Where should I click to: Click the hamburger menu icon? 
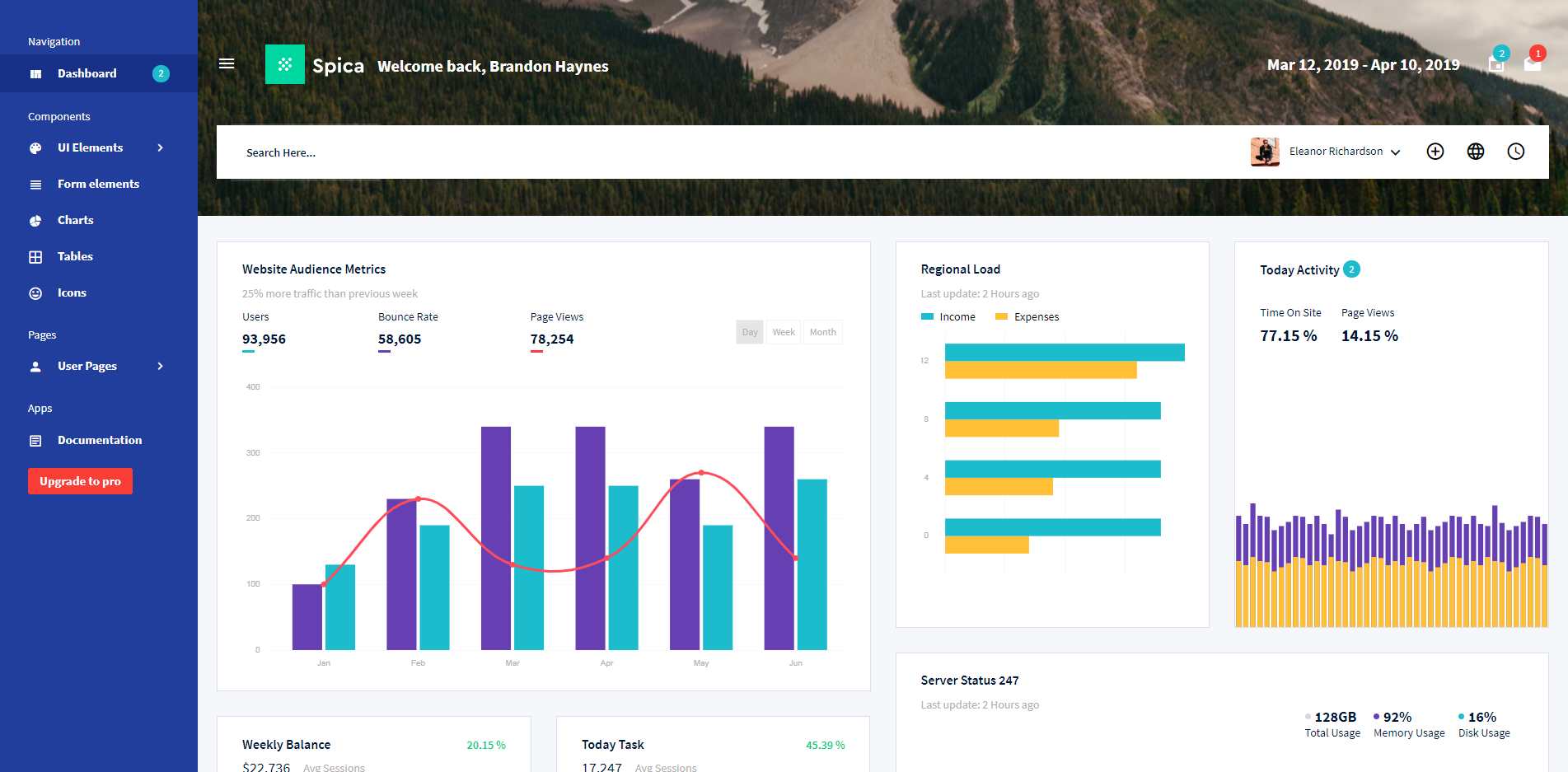[227, 64]
